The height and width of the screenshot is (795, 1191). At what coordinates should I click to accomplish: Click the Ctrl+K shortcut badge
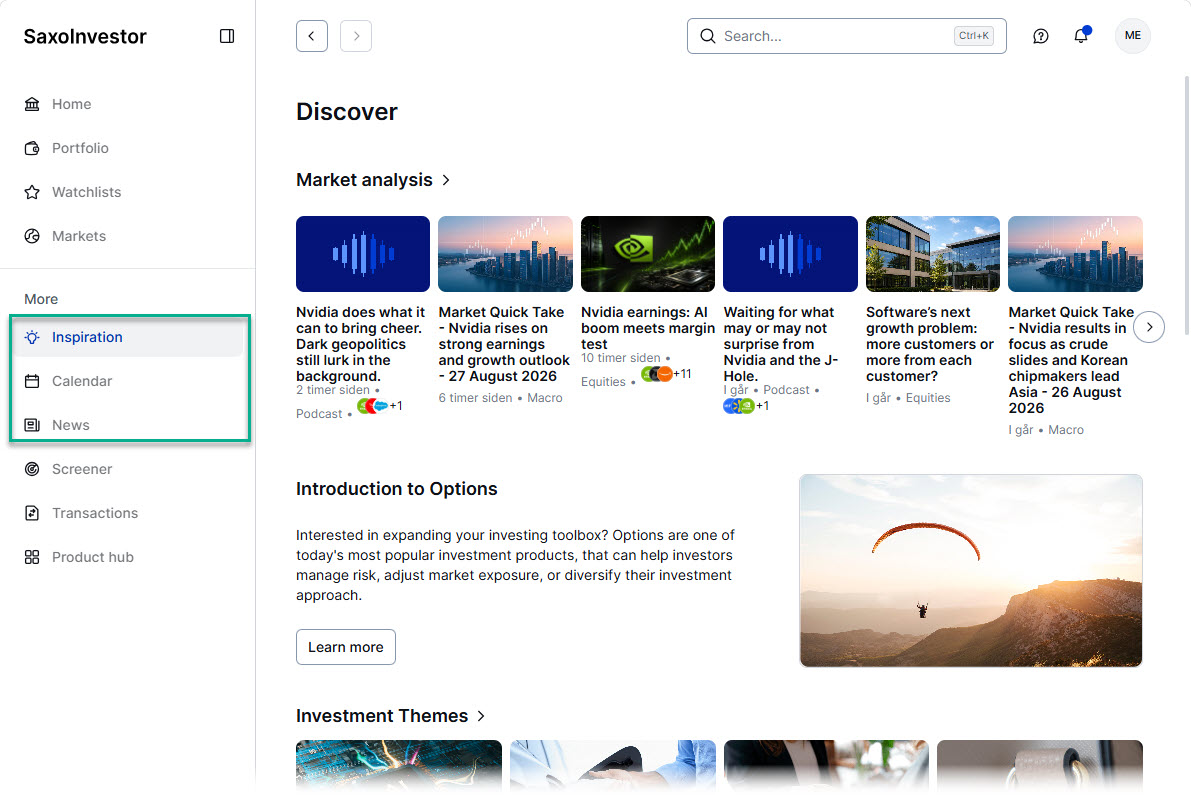point(974,36)
